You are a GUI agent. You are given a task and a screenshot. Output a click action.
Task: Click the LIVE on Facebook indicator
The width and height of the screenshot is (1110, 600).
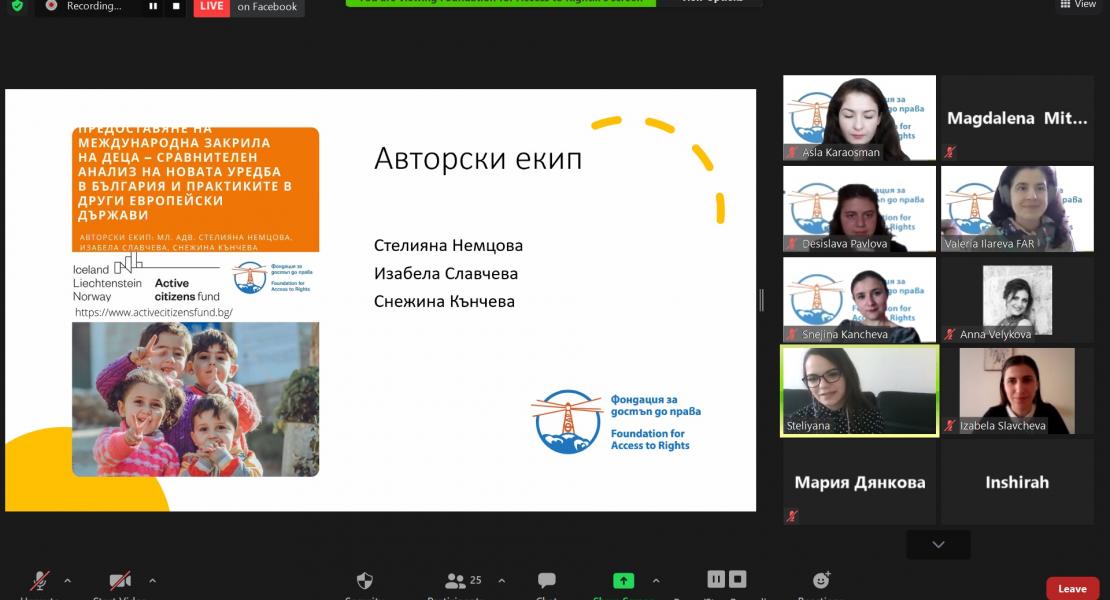point(249,7)
